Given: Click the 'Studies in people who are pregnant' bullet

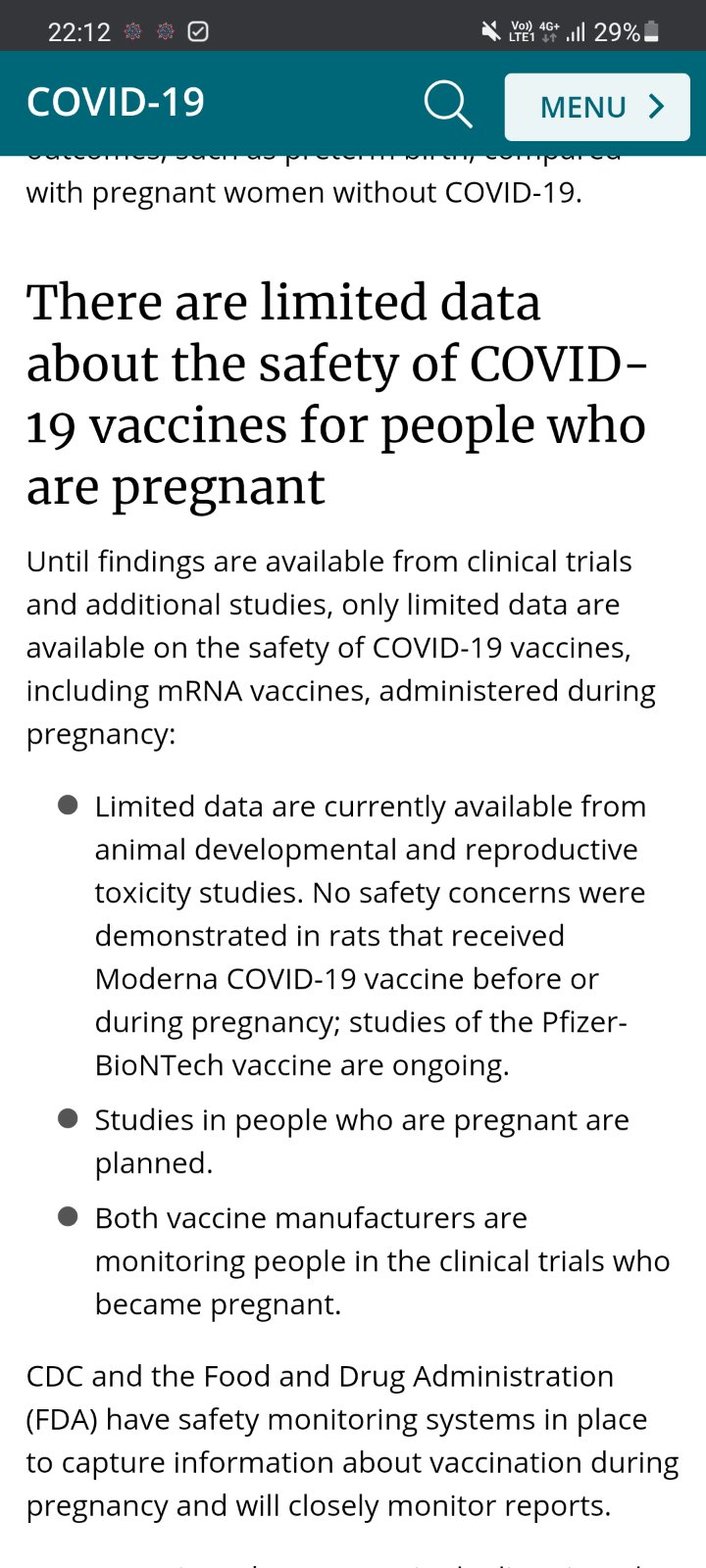Looking at the screenshot, I should click(362, 1141).
